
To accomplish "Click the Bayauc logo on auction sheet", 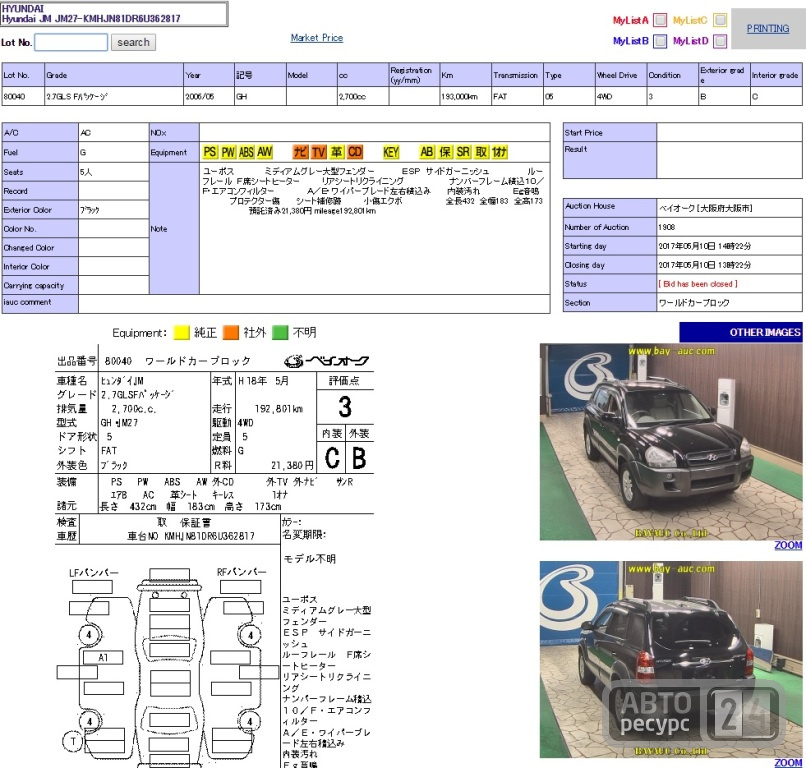I will 327,361.
